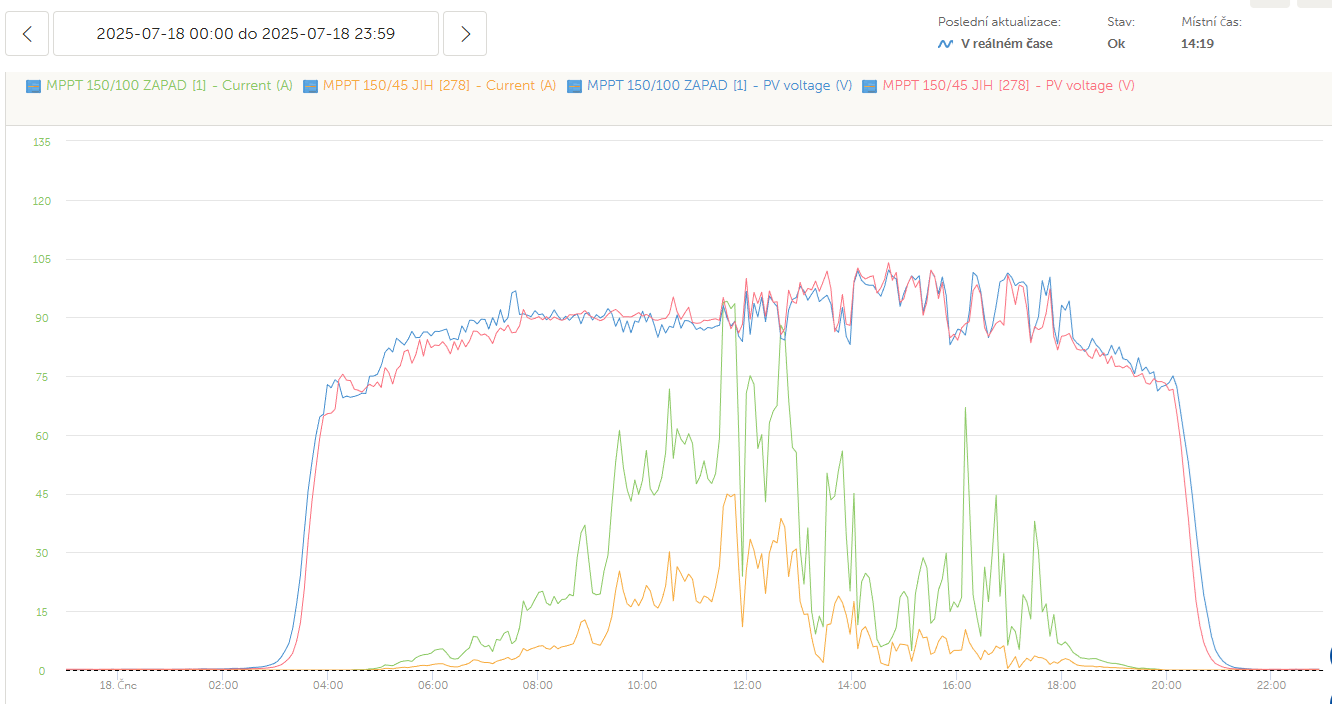Viewport: 1332px width, 704px height.
Task: Click the 105 value on the y-axis
Action: 43,259
